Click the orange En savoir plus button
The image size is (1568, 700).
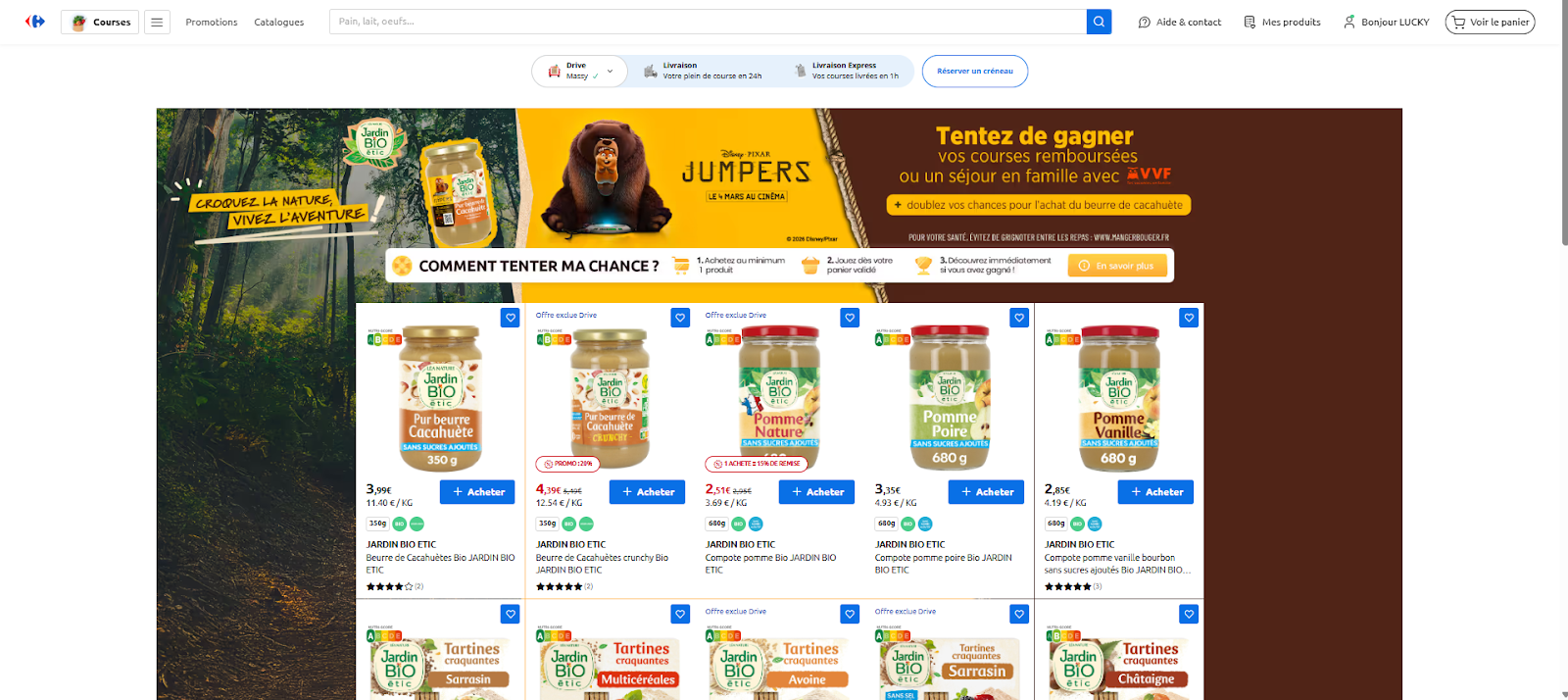click(1117, 266)
